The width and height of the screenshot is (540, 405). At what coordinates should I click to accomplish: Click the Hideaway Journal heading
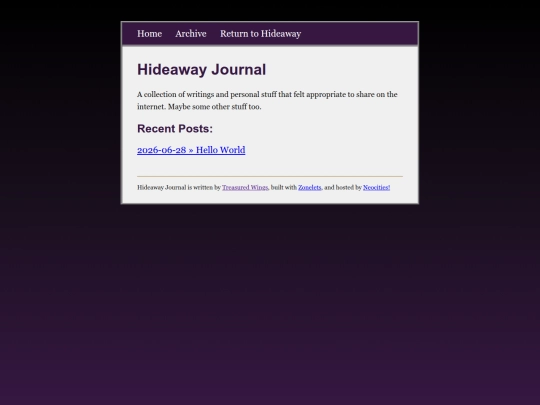201,70
